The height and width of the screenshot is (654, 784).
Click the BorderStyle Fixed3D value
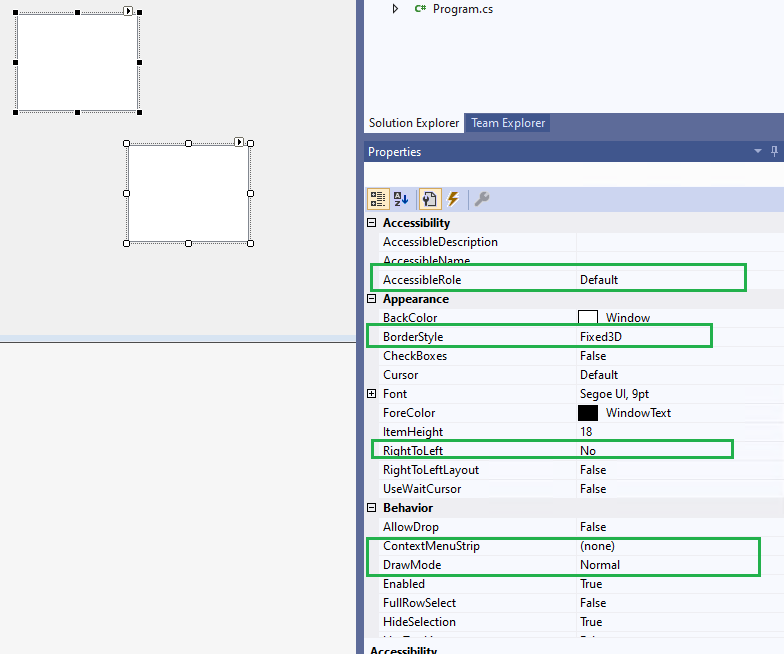coord(600,337)
